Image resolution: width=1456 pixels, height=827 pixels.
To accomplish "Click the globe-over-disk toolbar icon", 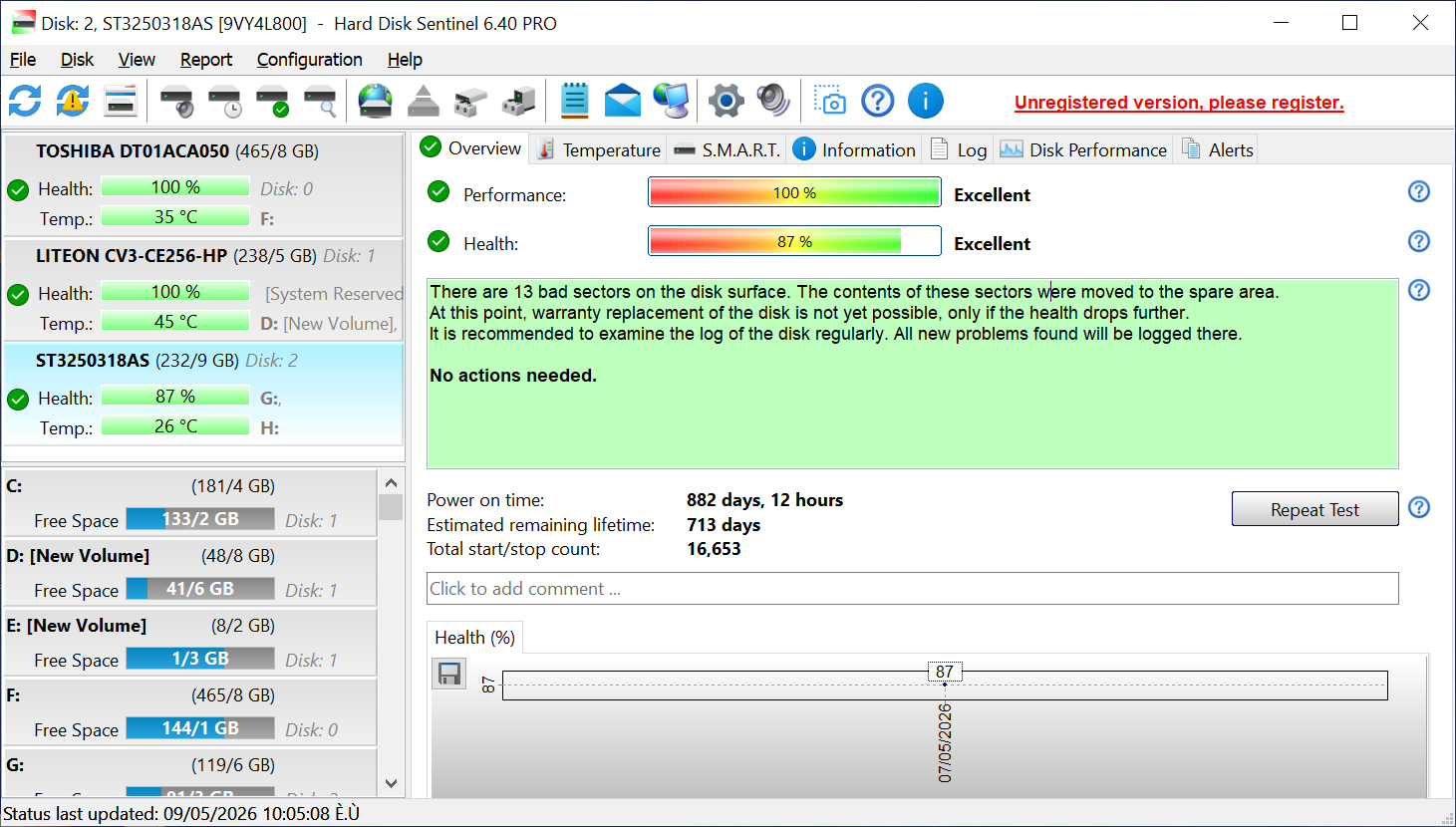I will (x=376, y=101).
